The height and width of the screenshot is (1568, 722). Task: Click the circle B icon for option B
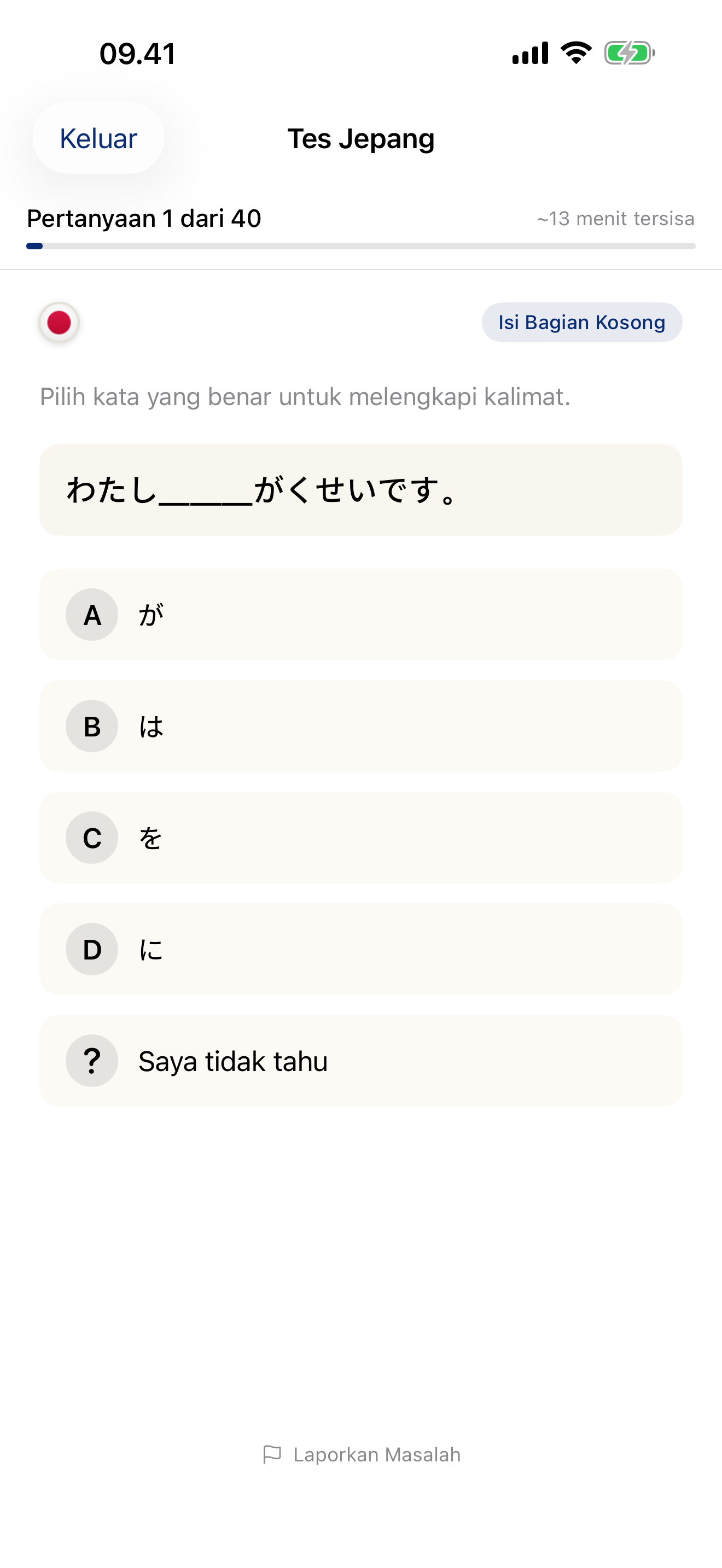pyautogui.click(x=91, y=726)
